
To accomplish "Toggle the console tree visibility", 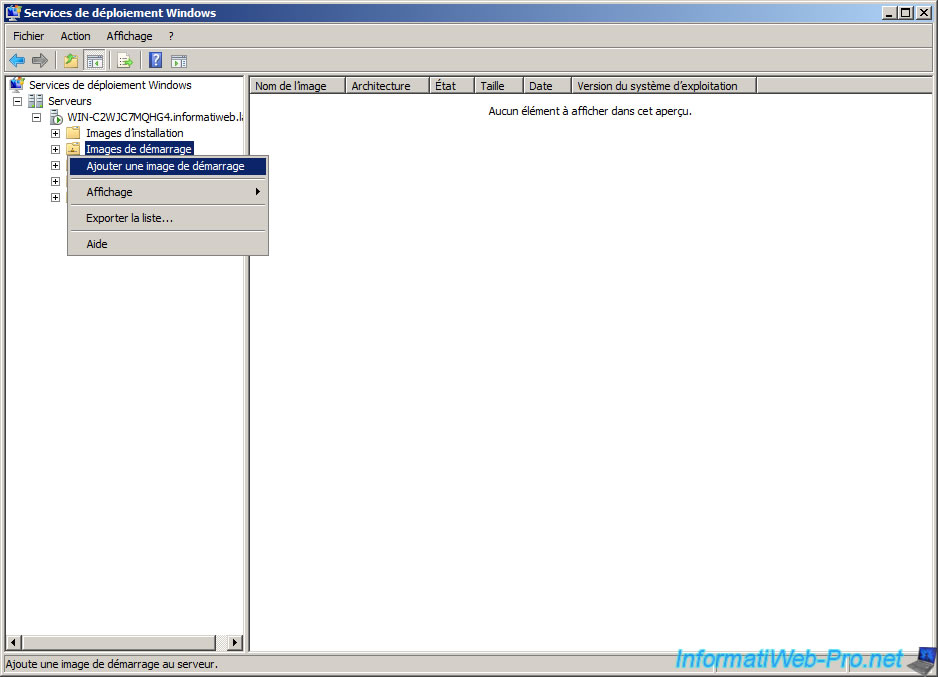I will point(95,60).
